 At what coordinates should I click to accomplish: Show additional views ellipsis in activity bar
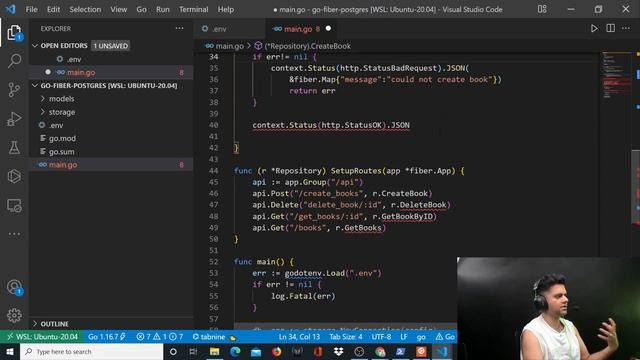coord(14,234)
